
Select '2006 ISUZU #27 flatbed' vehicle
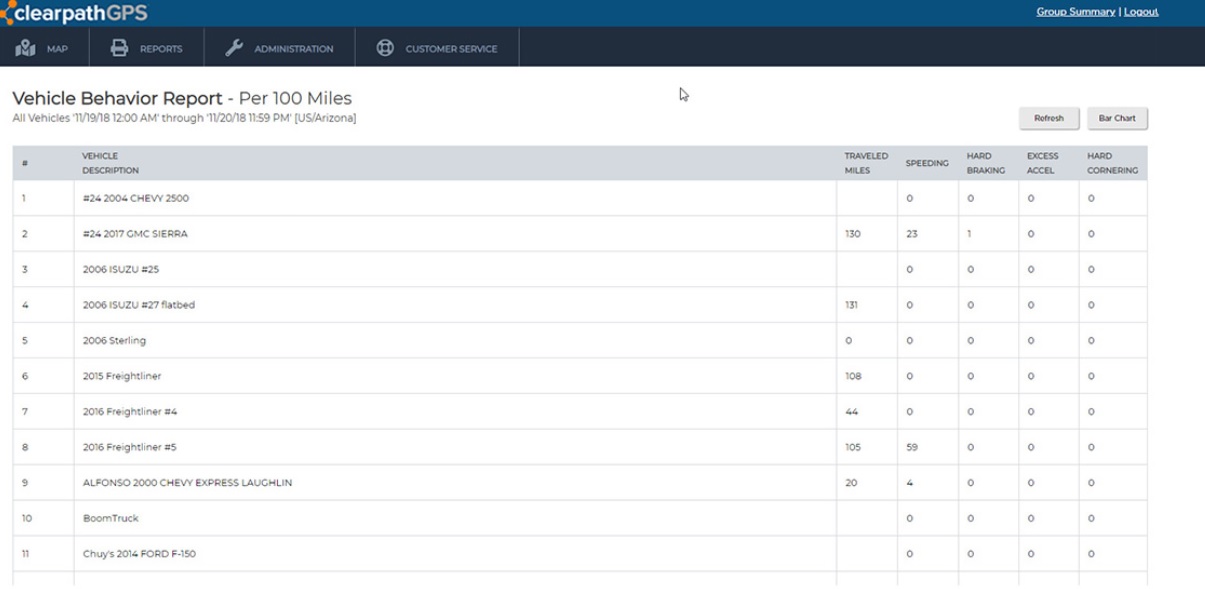(x=139, y=305)
